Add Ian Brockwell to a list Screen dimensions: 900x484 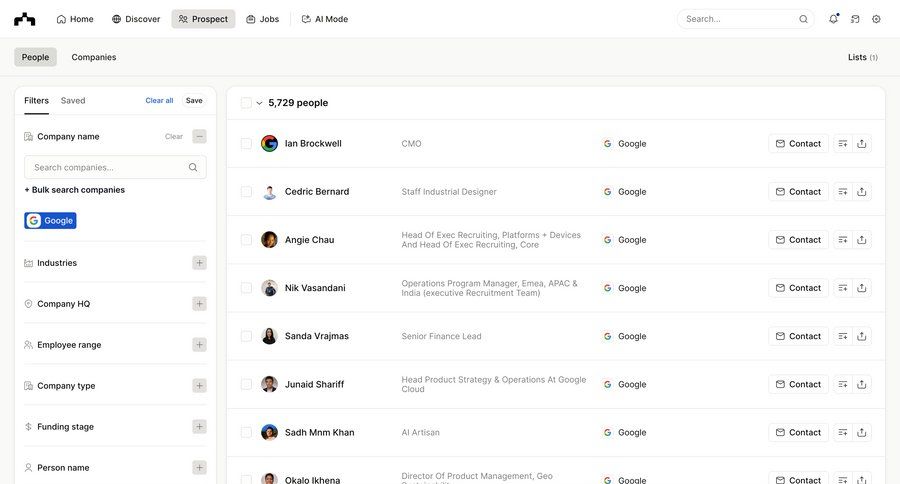(x=842, y=144)
